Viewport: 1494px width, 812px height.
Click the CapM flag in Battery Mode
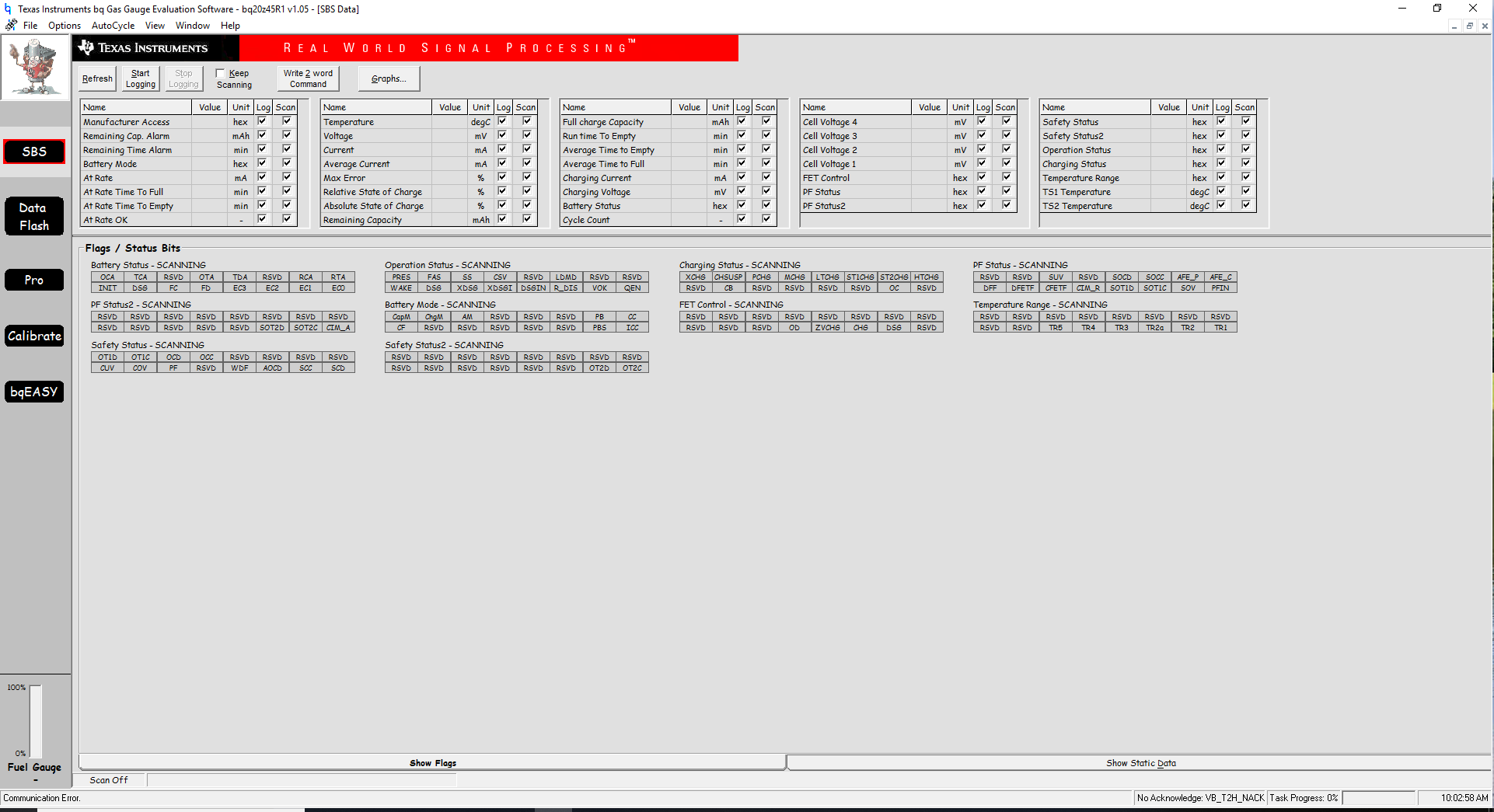pos(401,317)
